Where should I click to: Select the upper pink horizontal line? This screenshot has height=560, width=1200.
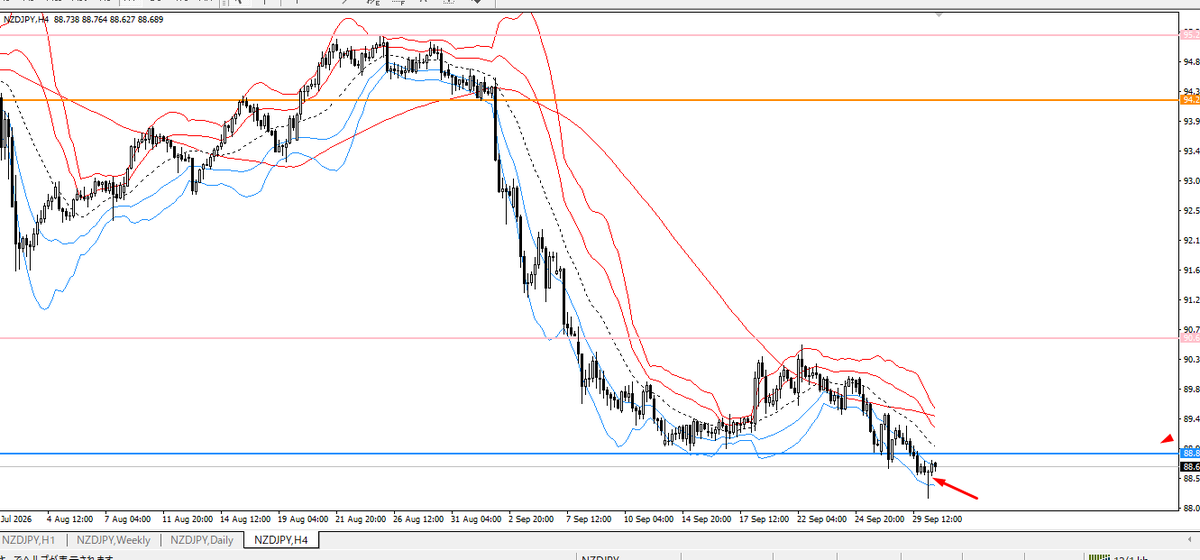click(590, 34)
